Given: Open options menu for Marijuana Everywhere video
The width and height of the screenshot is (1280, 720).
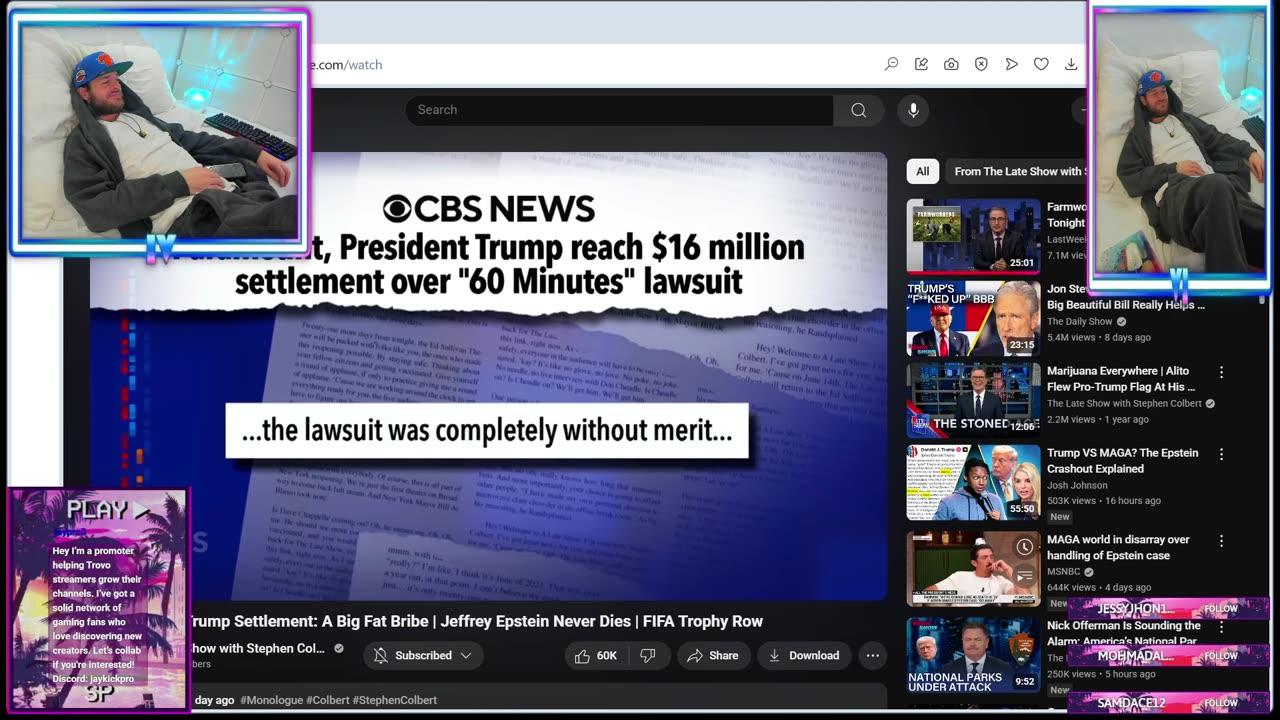Looking at the screenshot, I should (x=1221, y=372).
